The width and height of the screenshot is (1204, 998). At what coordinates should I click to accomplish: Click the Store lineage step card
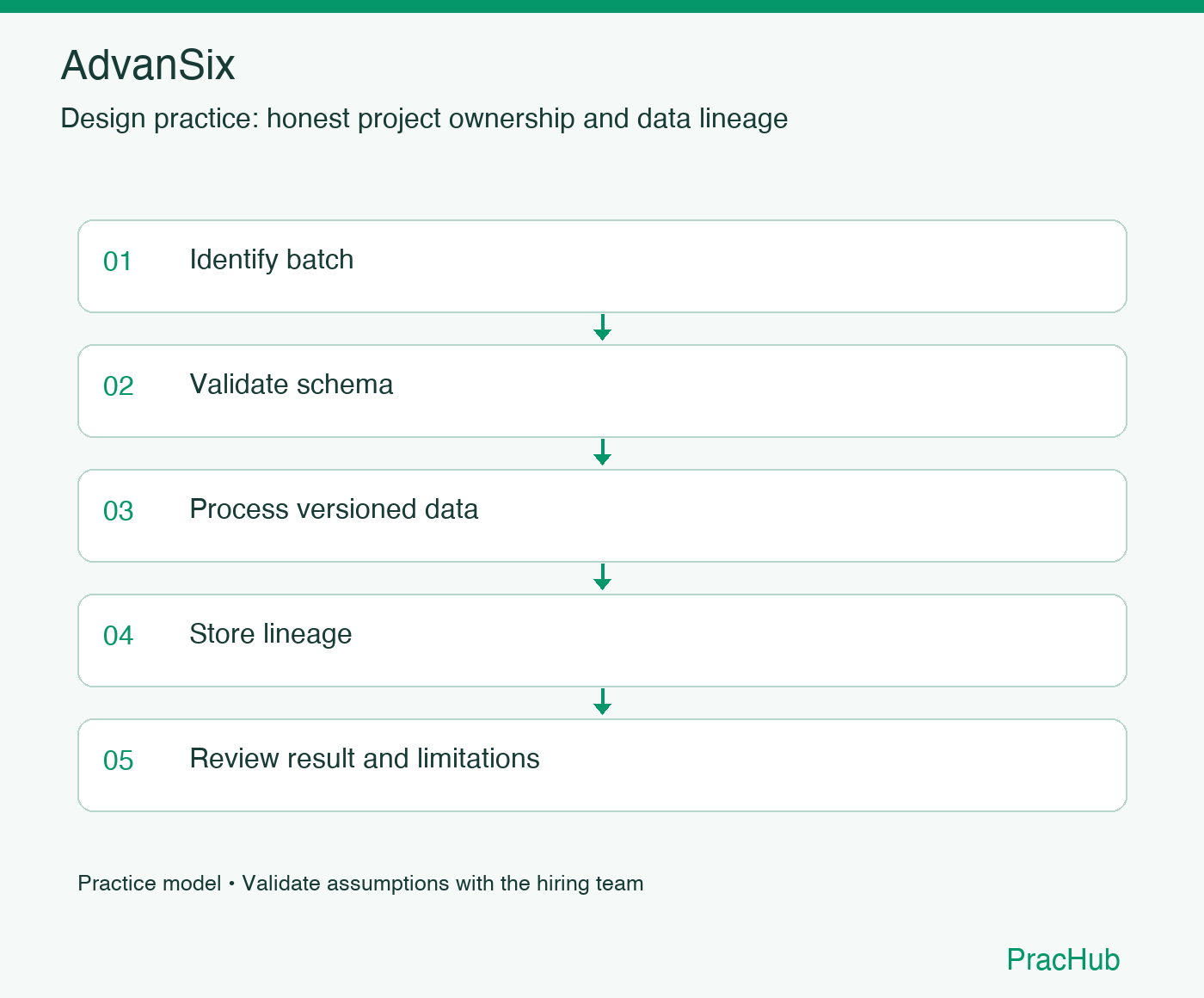pyautogui.click(x=602, y=640)
